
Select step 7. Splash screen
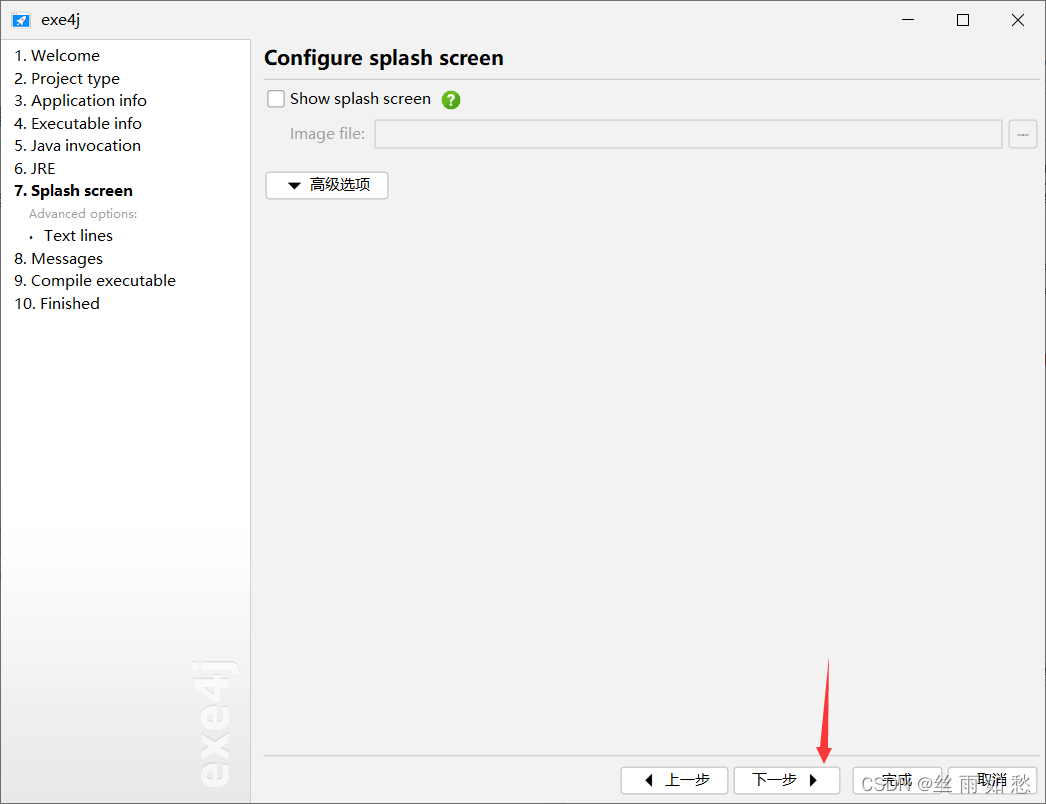(73, 191)
